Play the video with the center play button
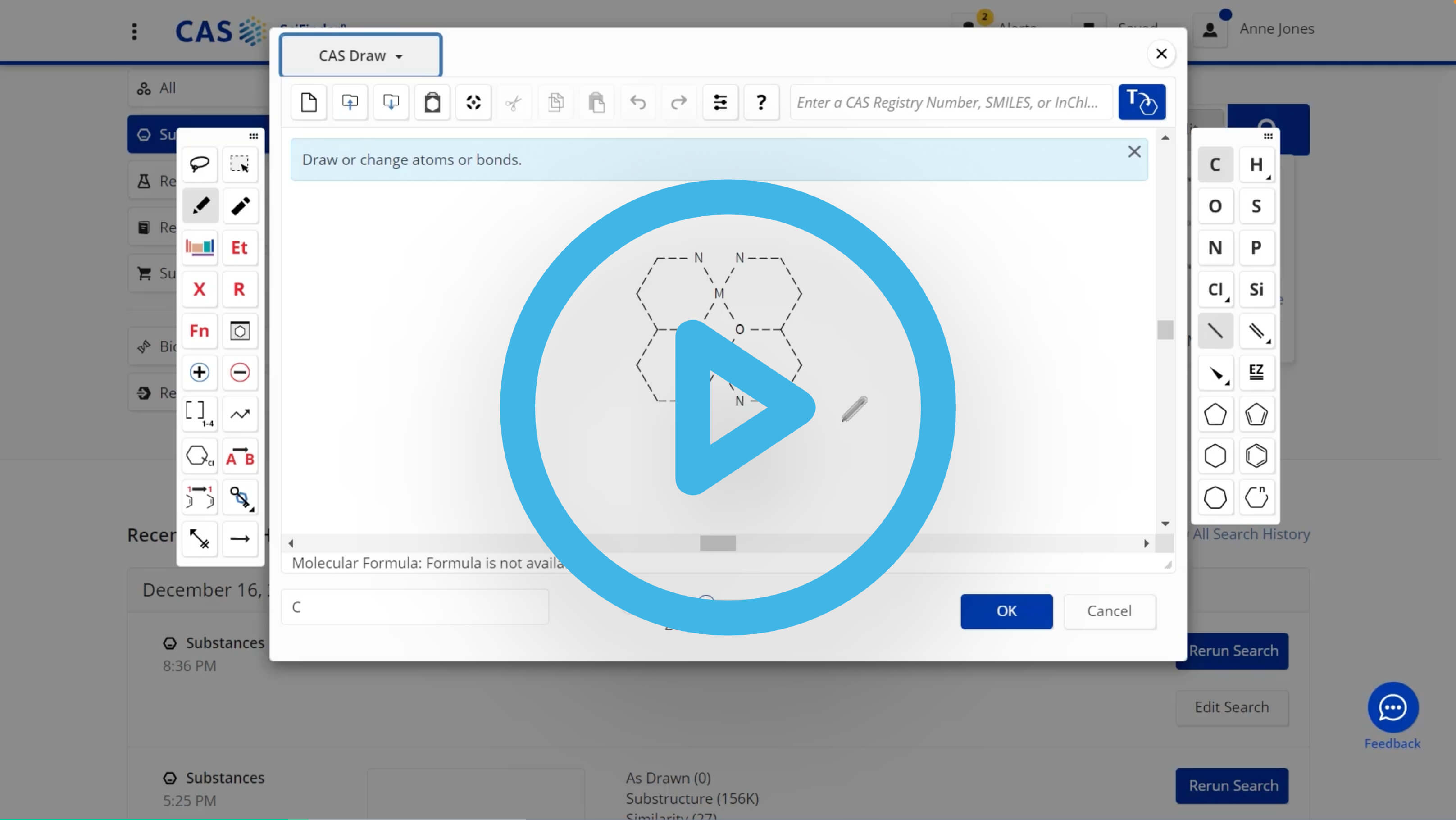This screenshot has width=1456, height=820. click(728, 407)
